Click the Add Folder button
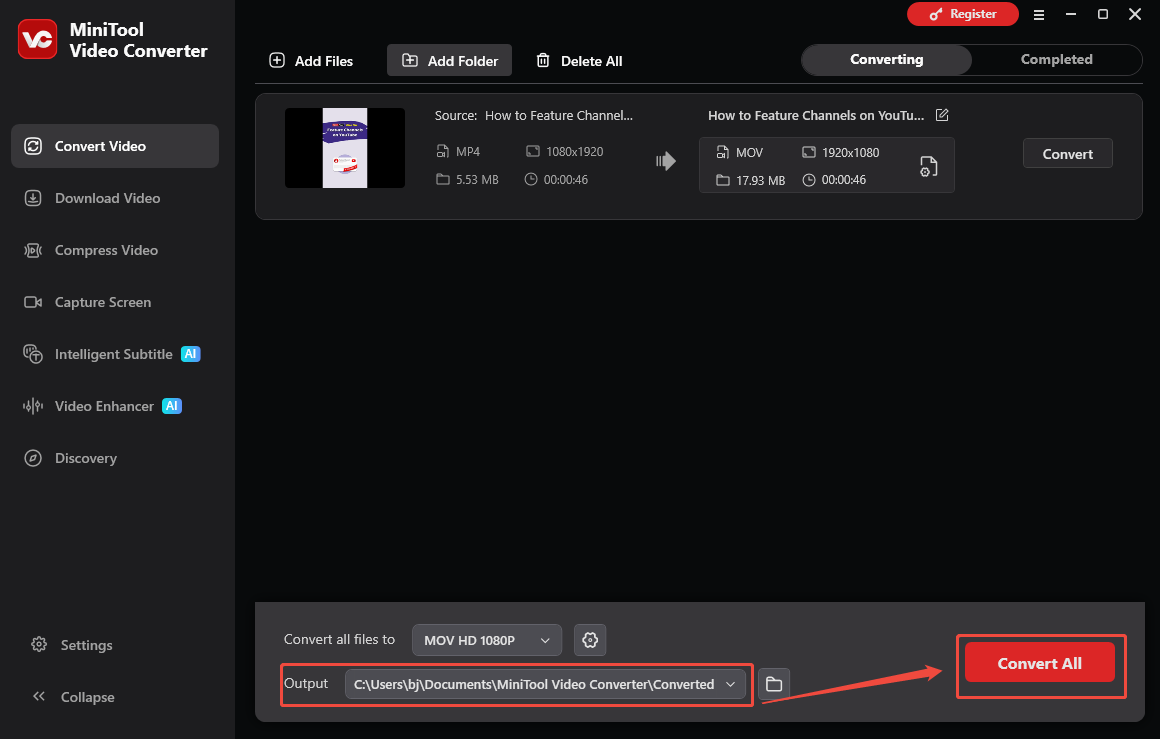1160x739 pixels. (x=449, y=61)
